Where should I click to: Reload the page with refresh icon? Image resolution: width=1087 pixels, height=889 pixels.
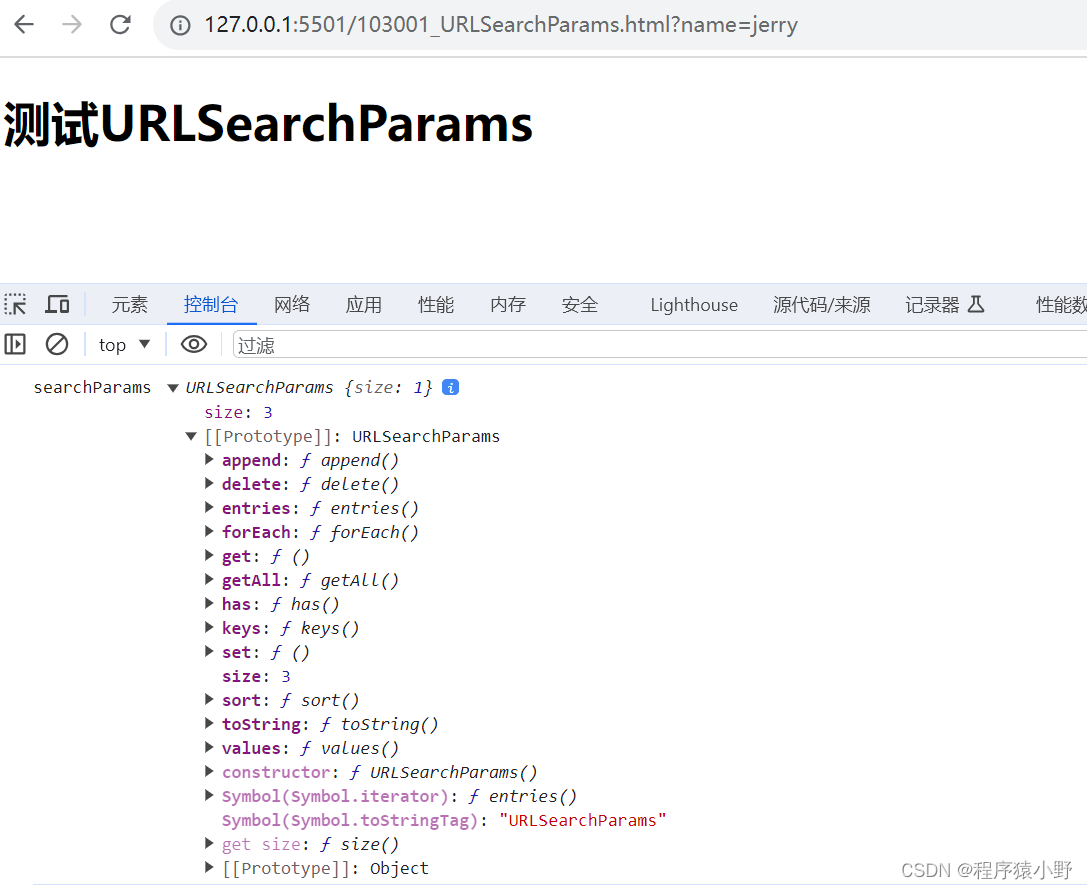pos(120,25)
